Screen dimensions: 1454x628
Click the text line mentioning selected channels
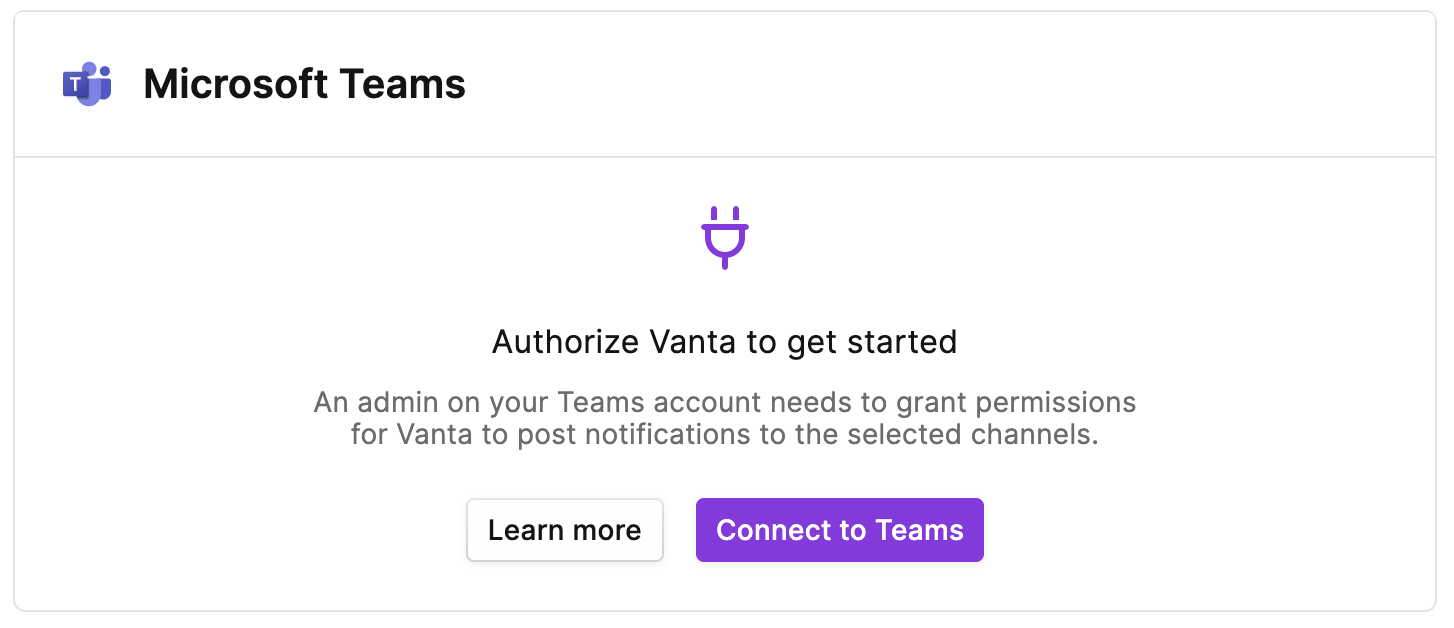click(x=725, y=436)
